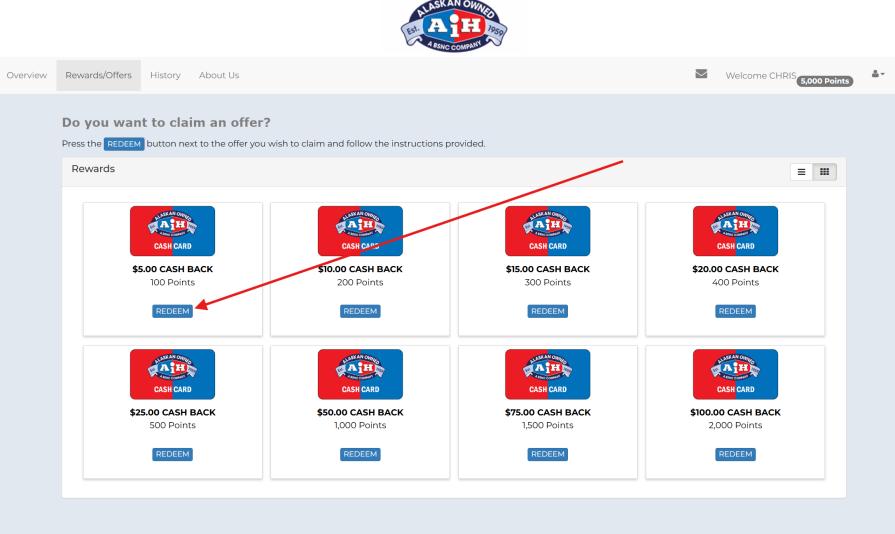
Task: Click the '400 Points' text
Action: [735, 282]
